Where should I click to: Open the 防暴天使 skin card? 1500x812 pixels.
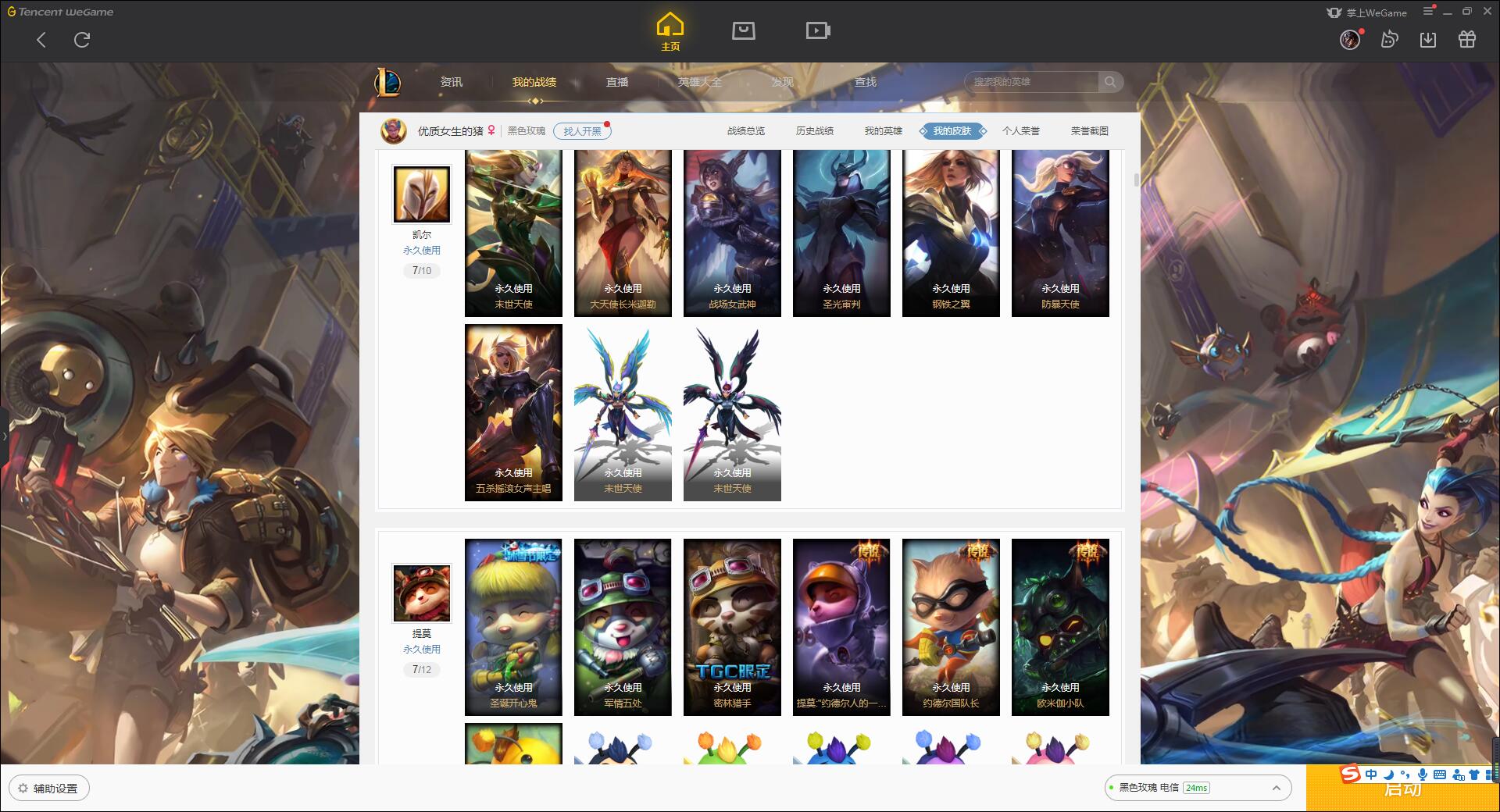point(1060,233)
